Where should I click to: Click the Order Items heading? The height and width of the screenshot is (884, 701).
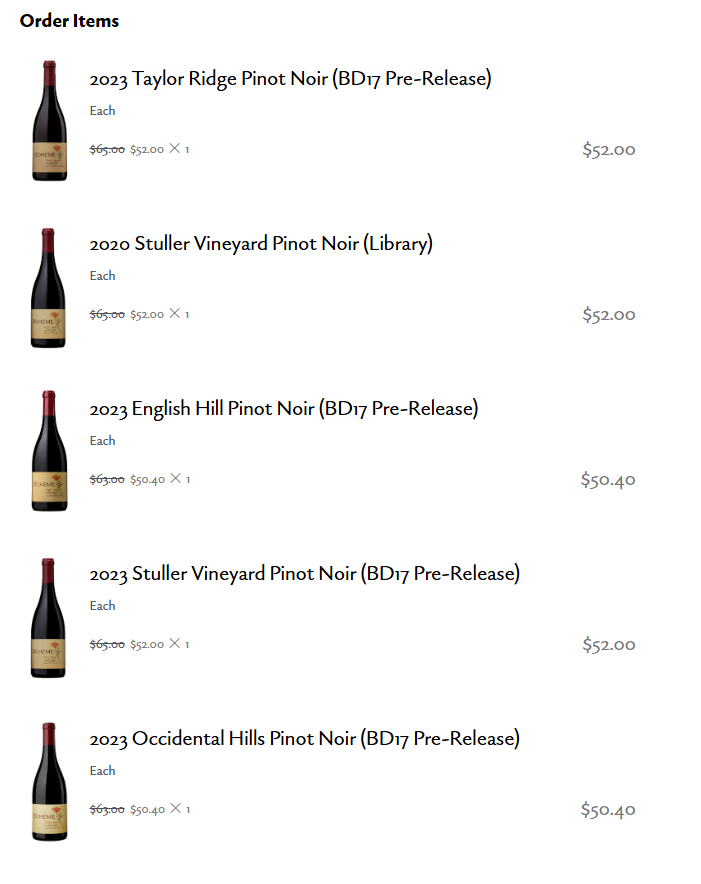pos(69,21)
